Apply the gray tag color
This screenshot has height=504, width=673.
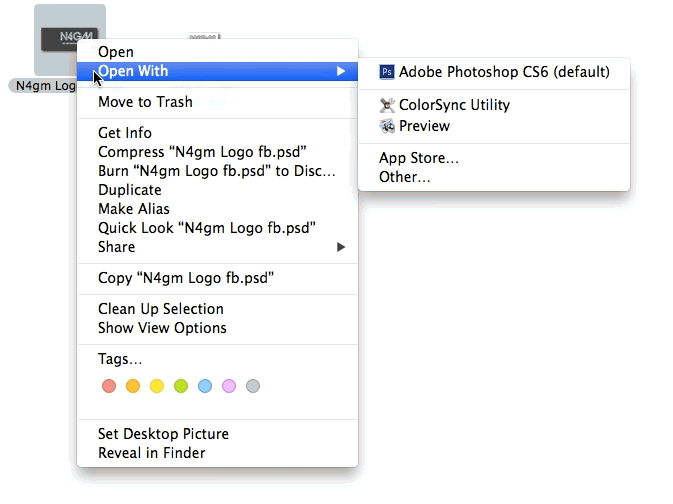[253, 386]
